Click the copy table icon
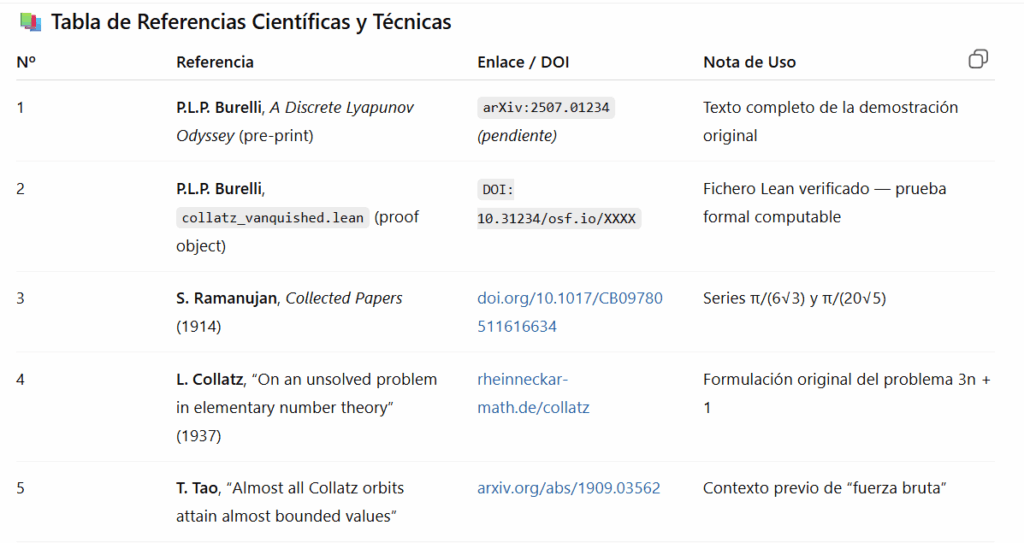 pyautogui.click(x=978, y=59)
